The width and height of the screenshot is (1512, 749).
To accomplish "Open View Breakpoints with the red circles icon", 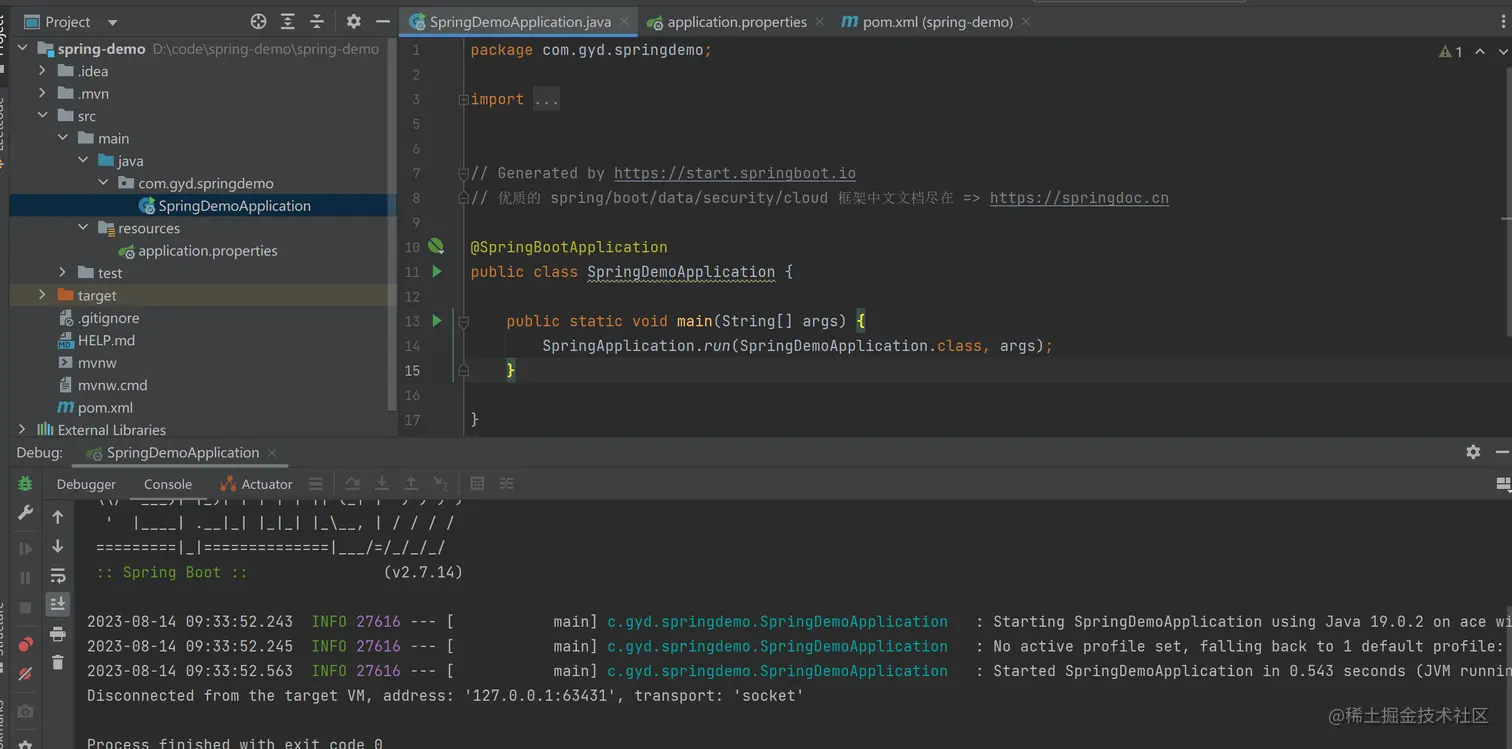I will tap(25, 643).
